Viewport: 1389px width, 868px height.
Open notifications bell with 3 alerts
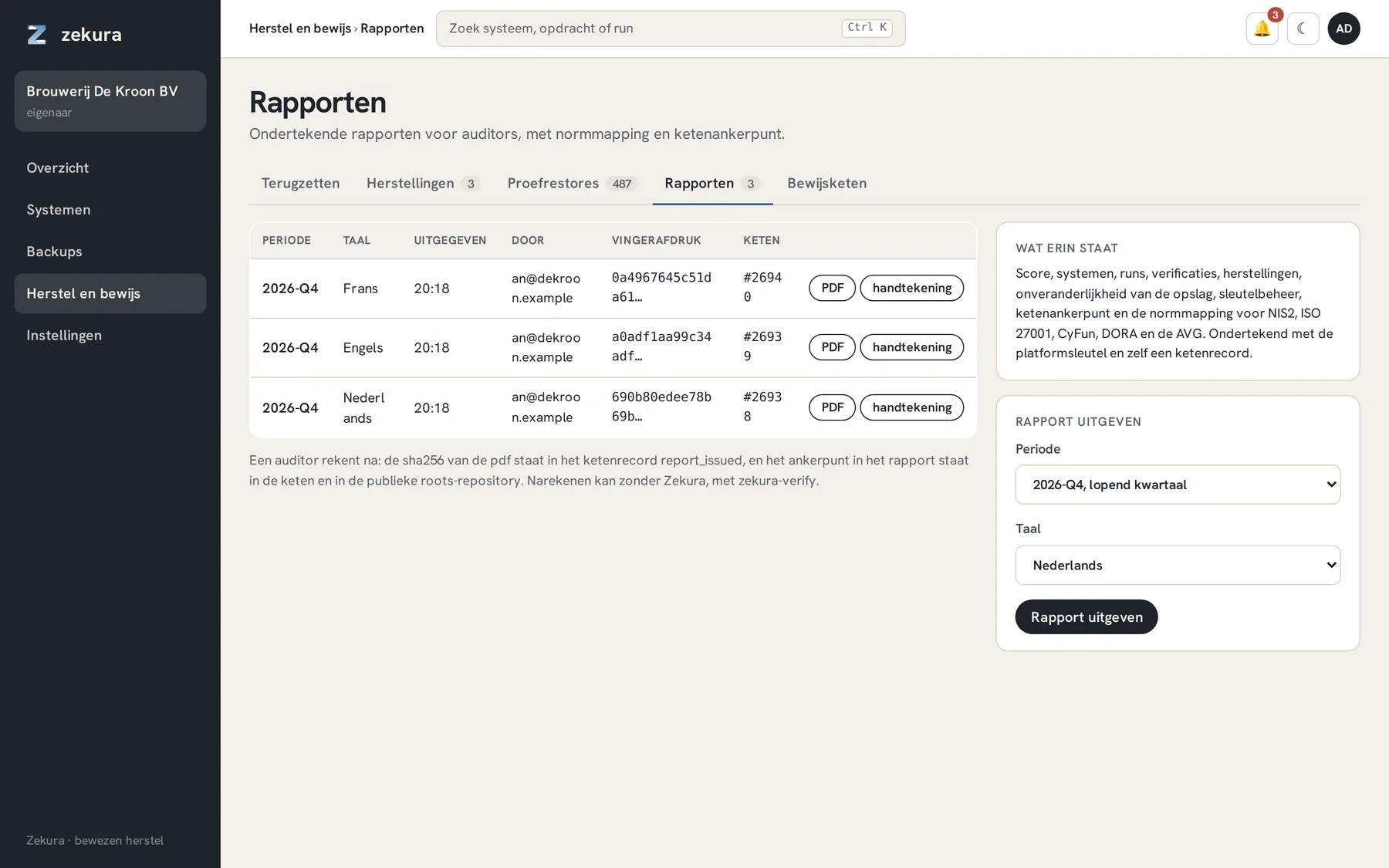click(1262, 29)
